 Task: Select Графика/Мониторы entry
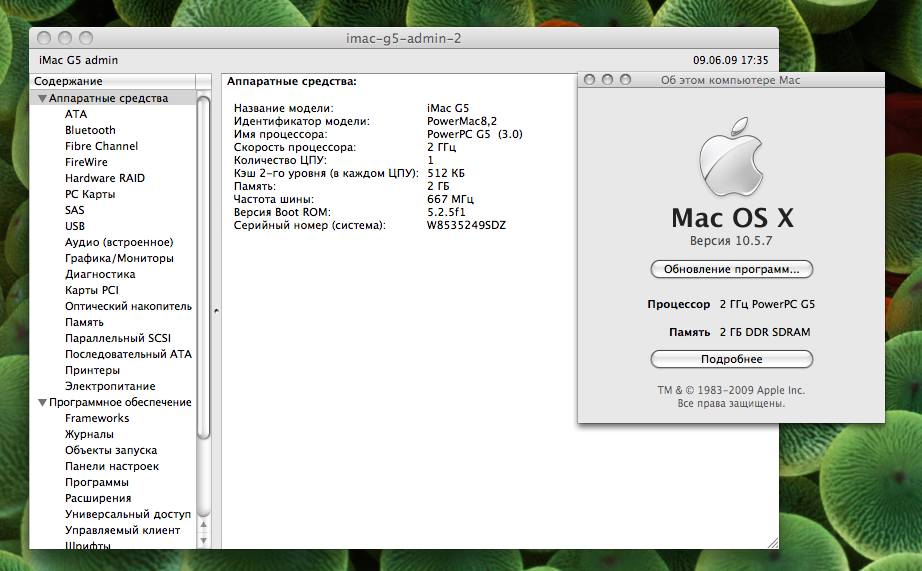pyautogui.click(x=119, y=258)
